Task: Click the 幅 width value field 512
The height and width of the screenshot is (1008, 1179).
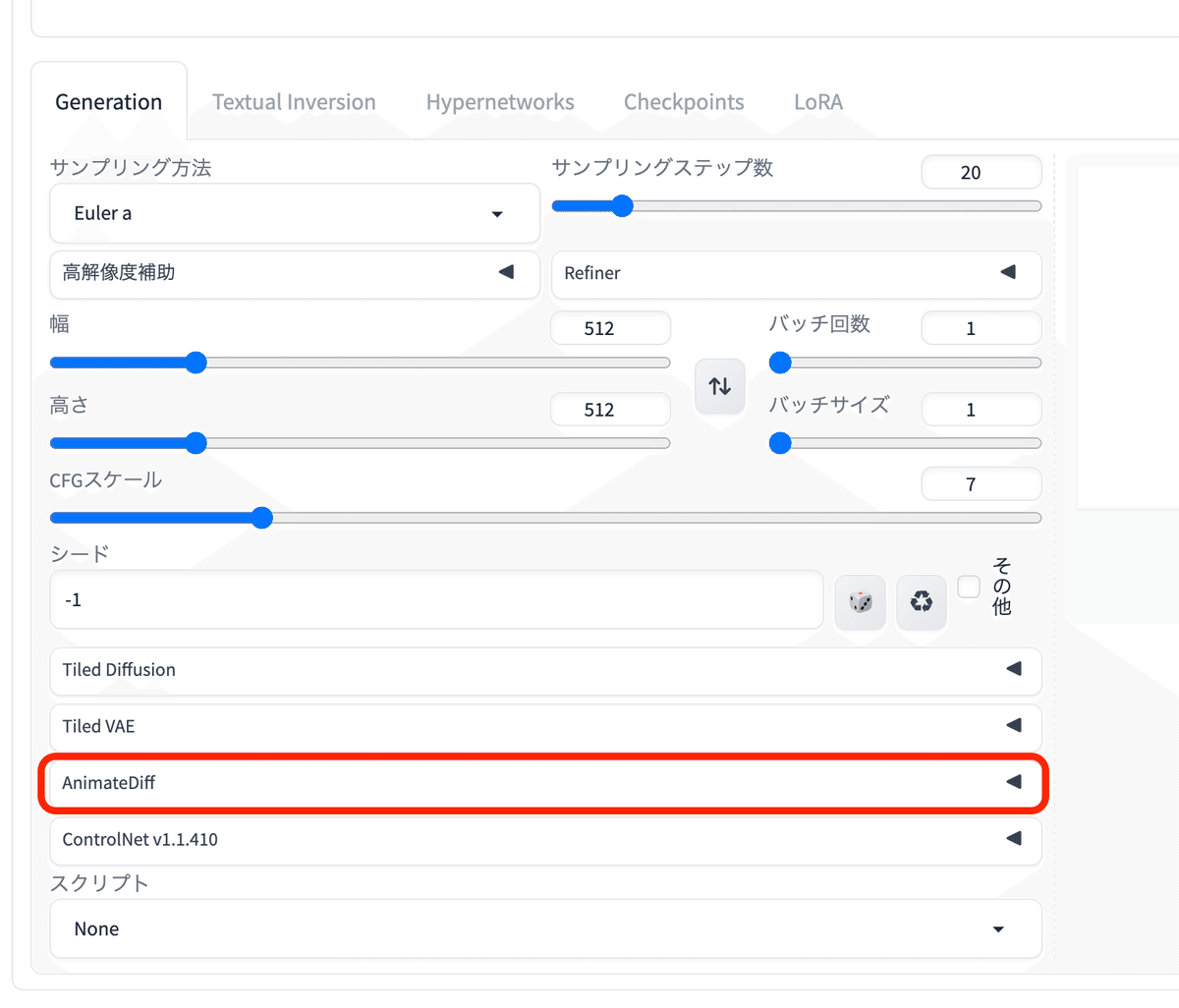Action: tap(610, 328)
